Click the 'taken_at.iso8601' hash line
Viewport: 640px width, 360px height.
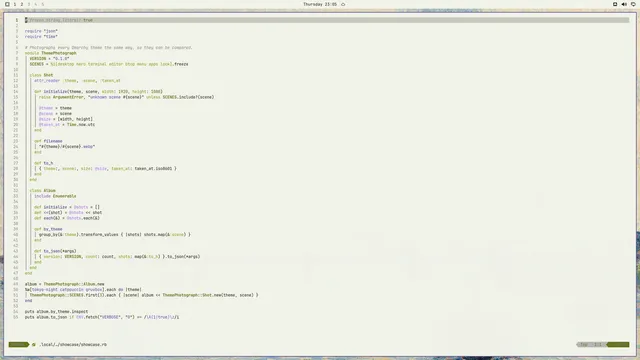(x=108, y=169)
